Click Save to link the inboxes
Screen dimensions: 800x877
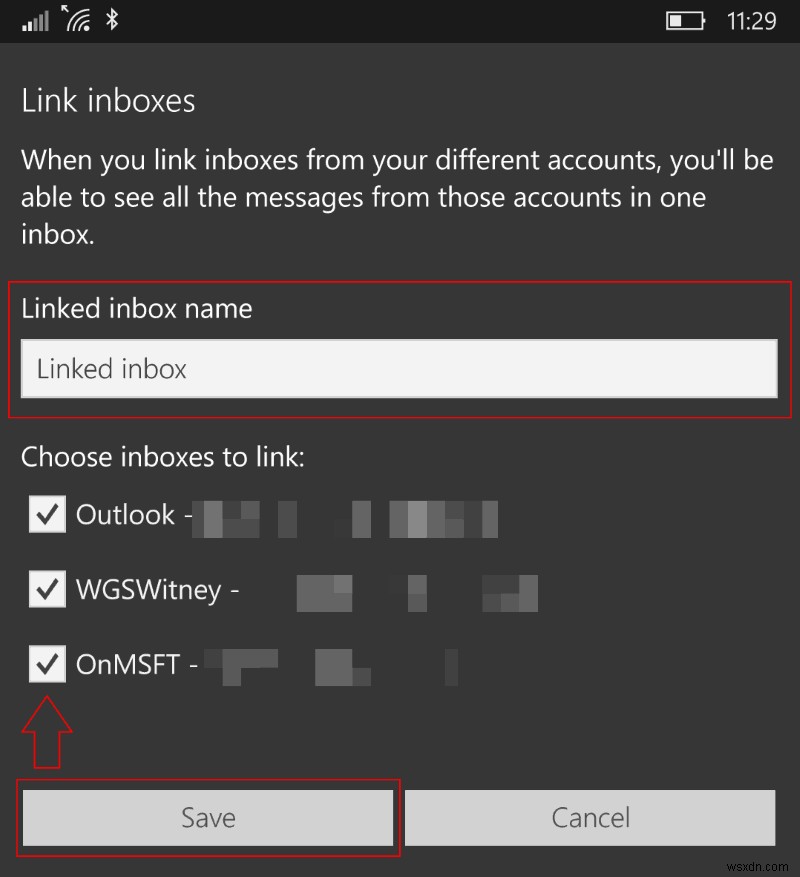point(207,817)
